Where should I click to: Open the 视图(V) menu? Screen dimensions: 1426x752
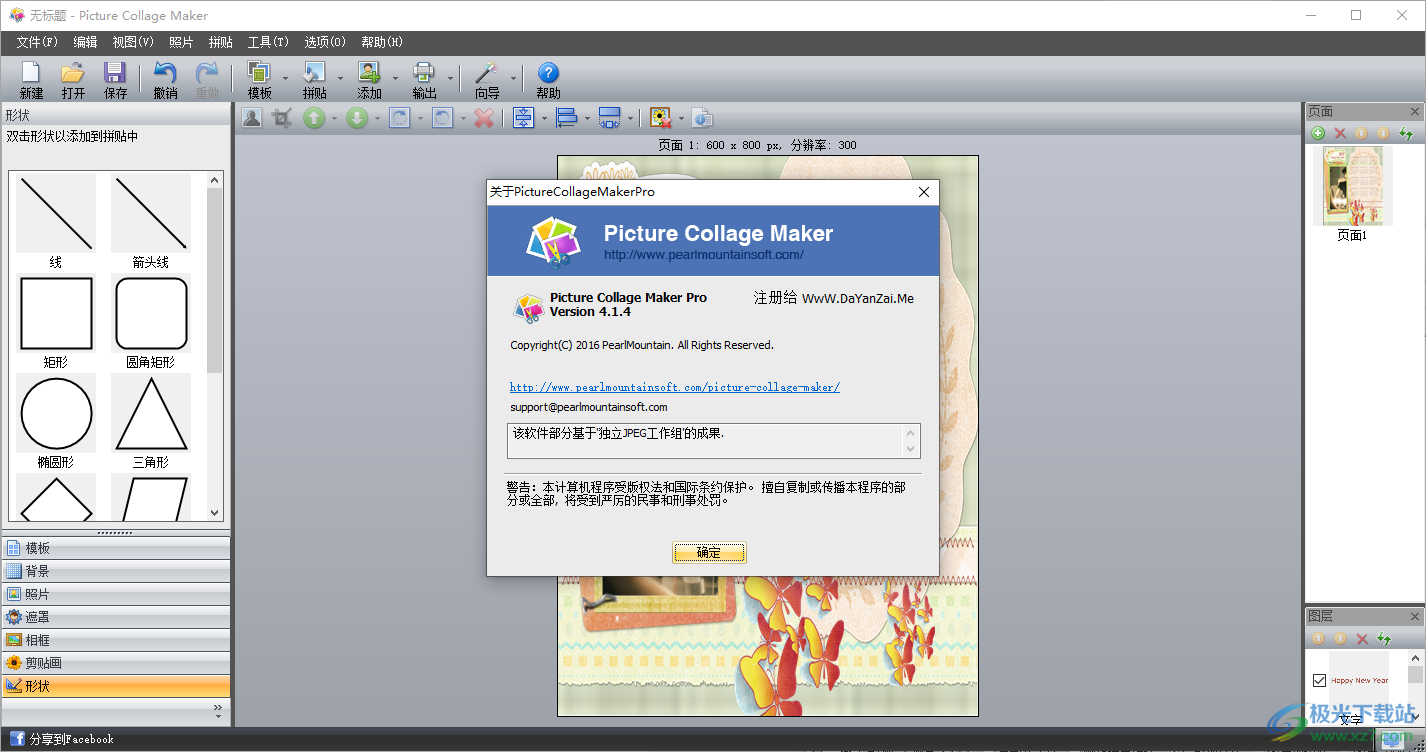pos(133,42)
